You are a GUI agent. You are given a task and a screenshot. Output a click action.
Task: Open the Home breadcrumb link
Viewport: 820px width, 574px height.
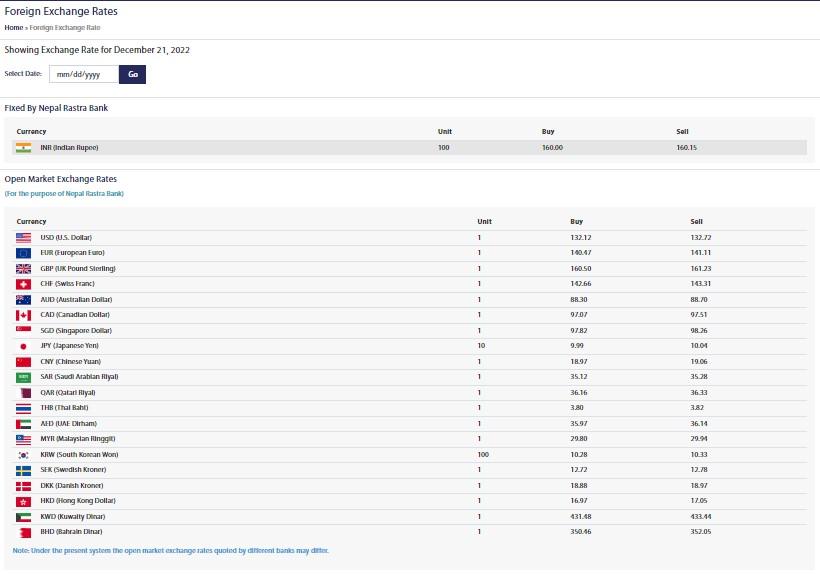tap(13, 28)
